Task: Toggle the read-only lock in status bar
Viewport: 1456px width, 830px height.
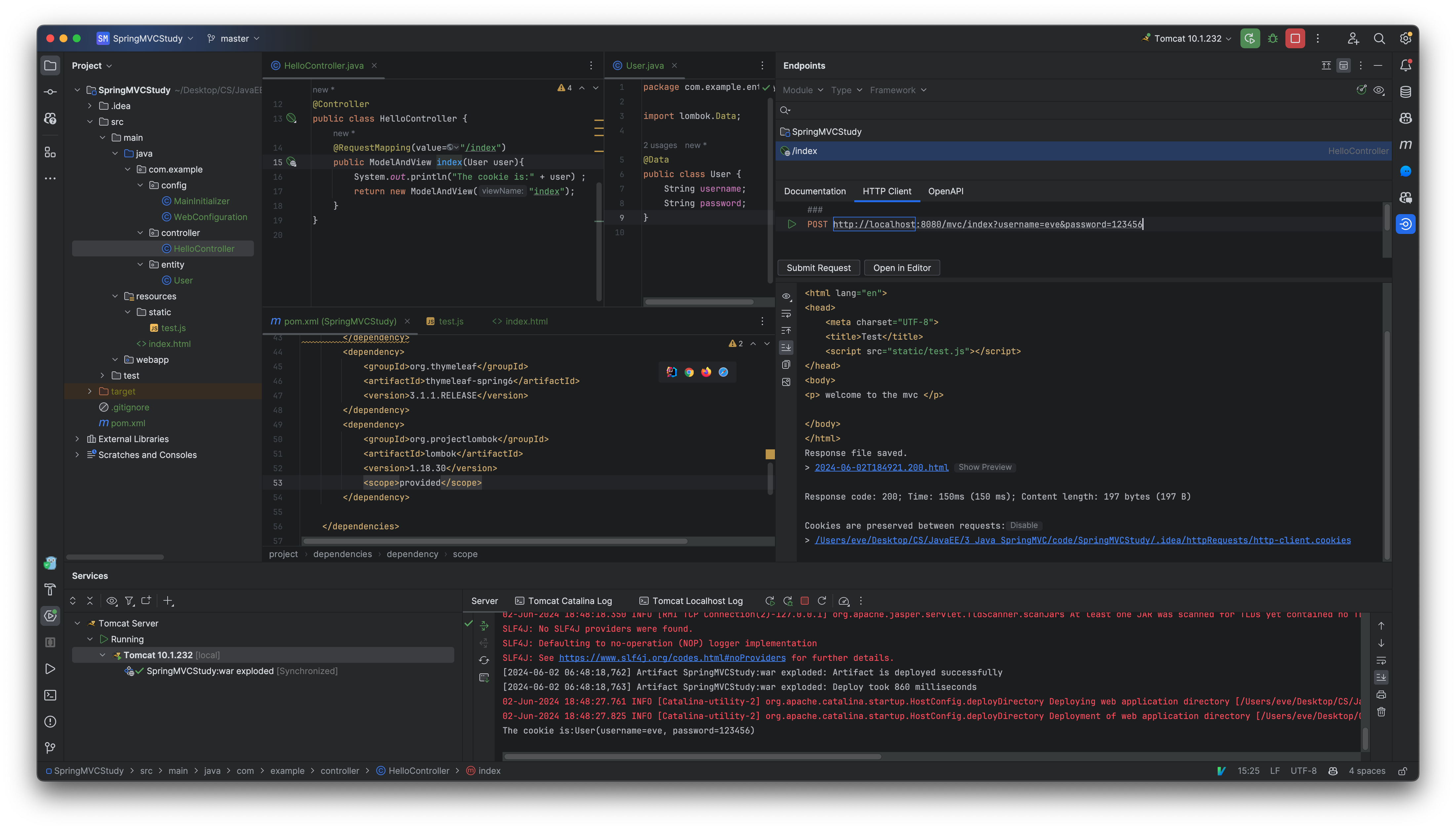Action: click(1402, 771)
